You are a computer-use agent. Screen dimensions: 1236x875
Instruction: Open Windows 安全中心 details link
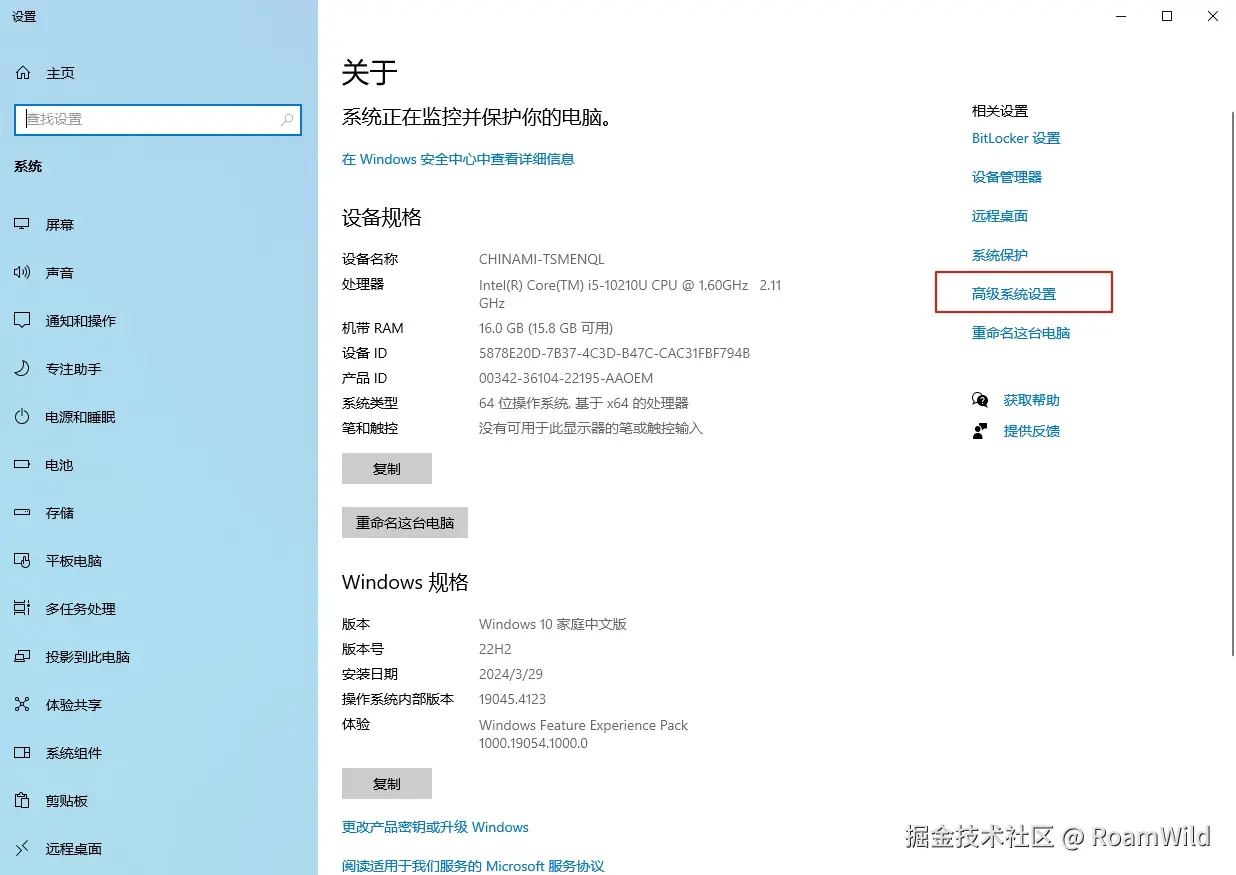[458, 159]
